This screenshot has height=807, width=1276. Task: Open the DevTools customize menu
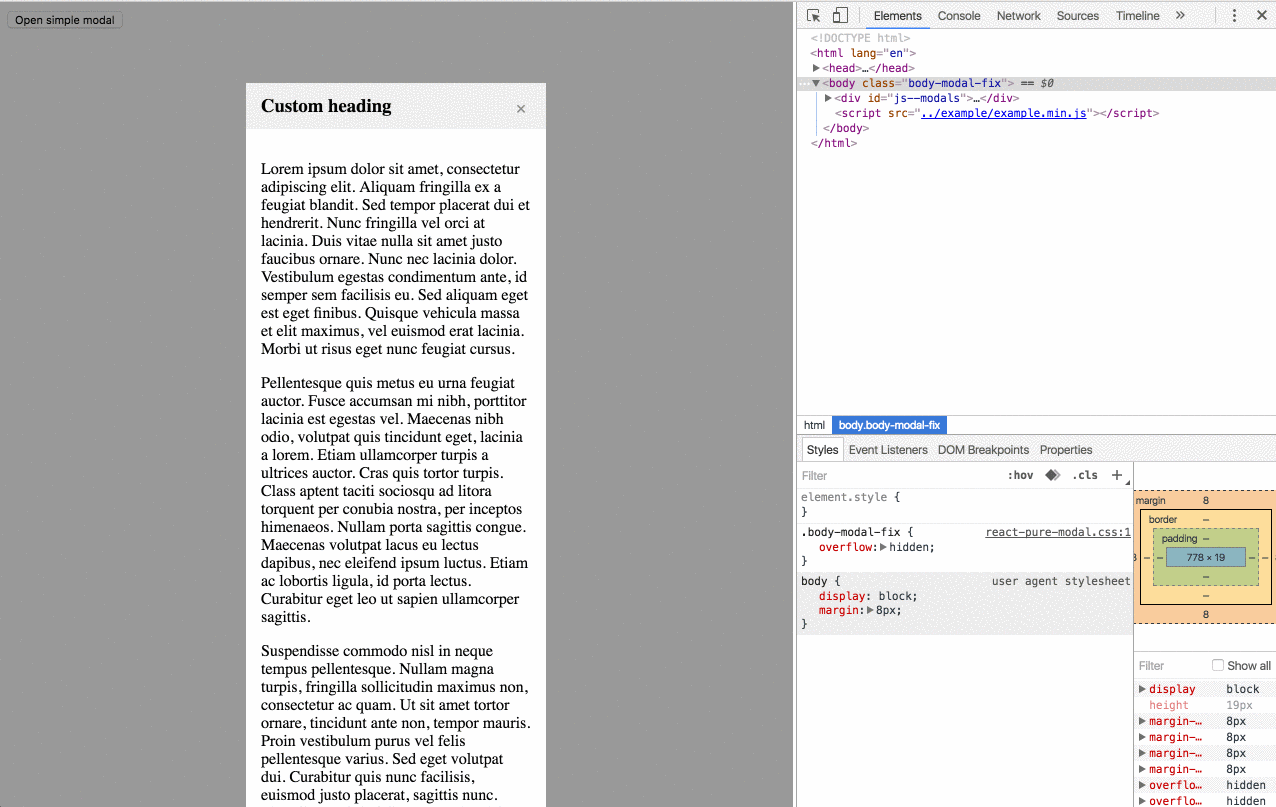(x=1234, y=15)
